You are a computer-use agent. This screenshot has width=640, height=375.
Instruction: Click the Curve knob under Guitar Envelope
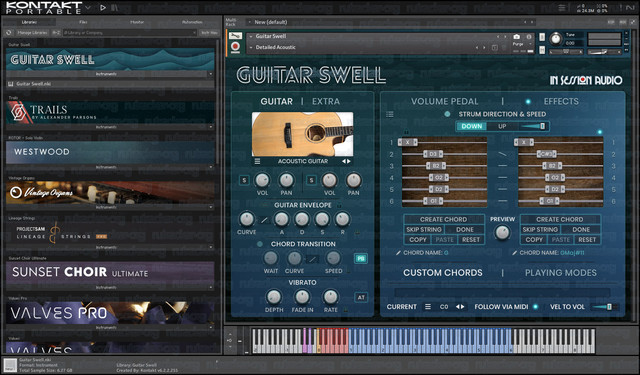point(247,219)
